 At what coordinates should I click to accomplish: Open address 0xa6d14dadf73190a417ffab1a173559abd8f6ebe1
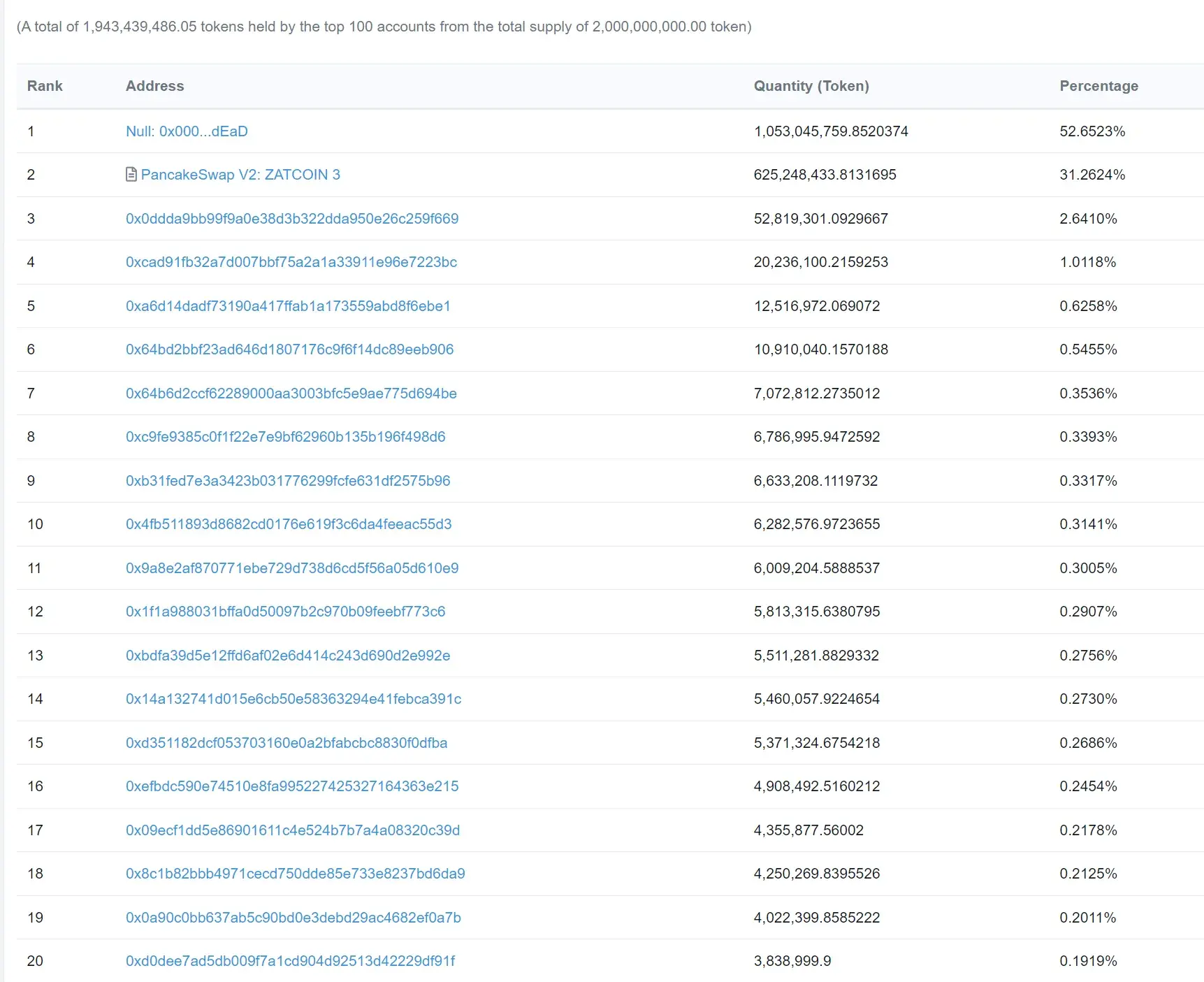288,306
